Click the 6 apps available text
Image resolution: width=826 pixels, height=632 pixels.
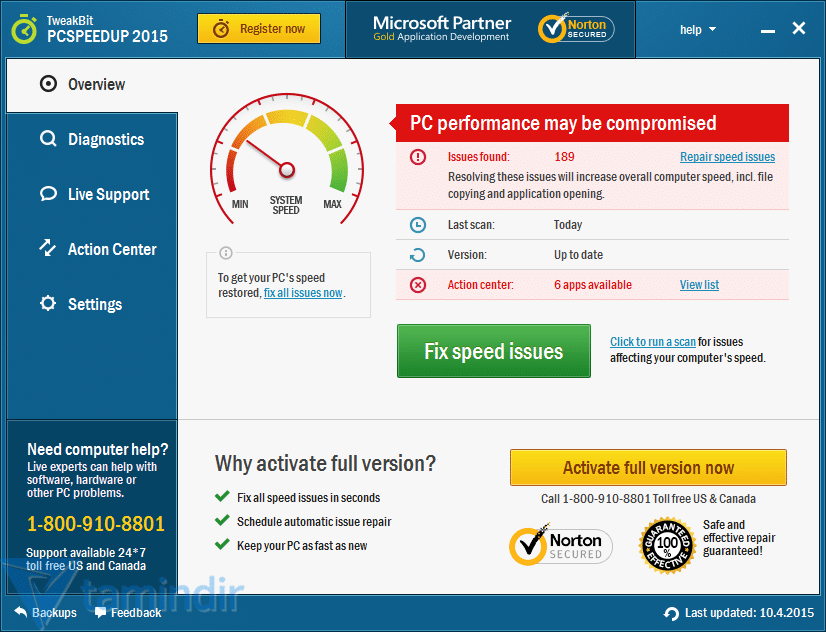pyautogui.click(x=593, y=285)
